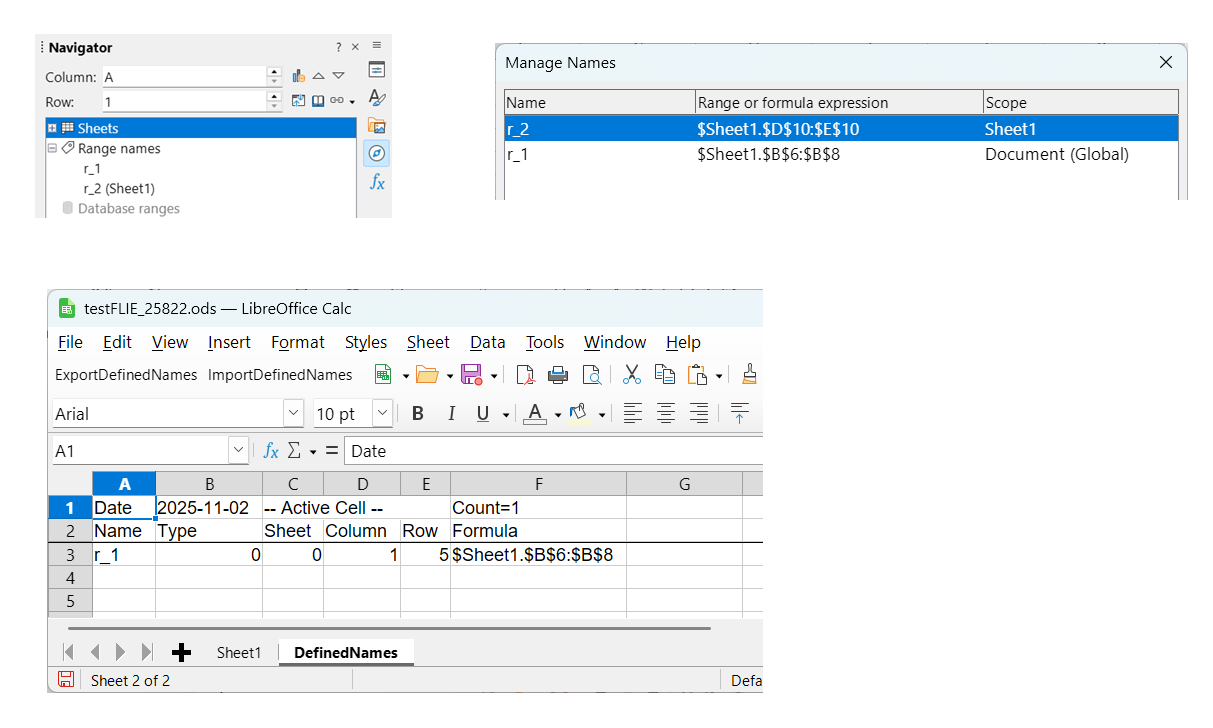Viewport: 1213px width, 728px height.
Task: Click the font color swatch button
Action: (535, 414)
